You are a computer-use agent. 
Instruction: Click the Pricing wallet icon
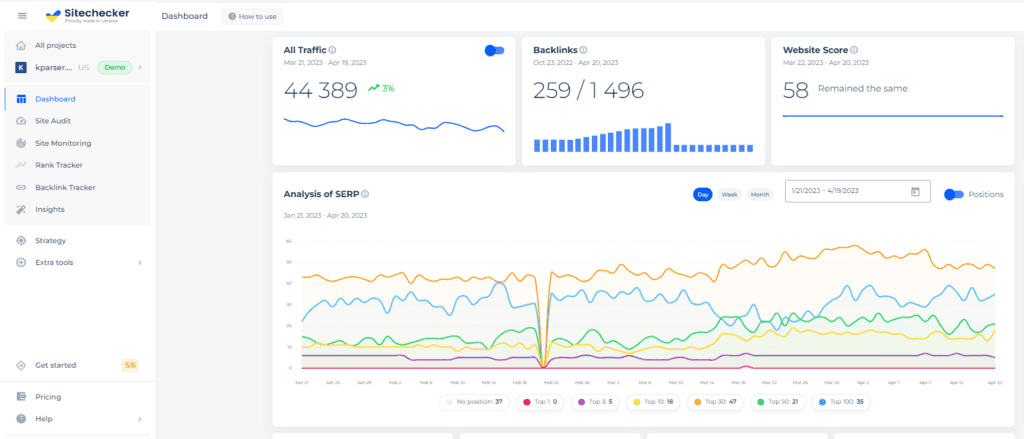coord(21,397)
